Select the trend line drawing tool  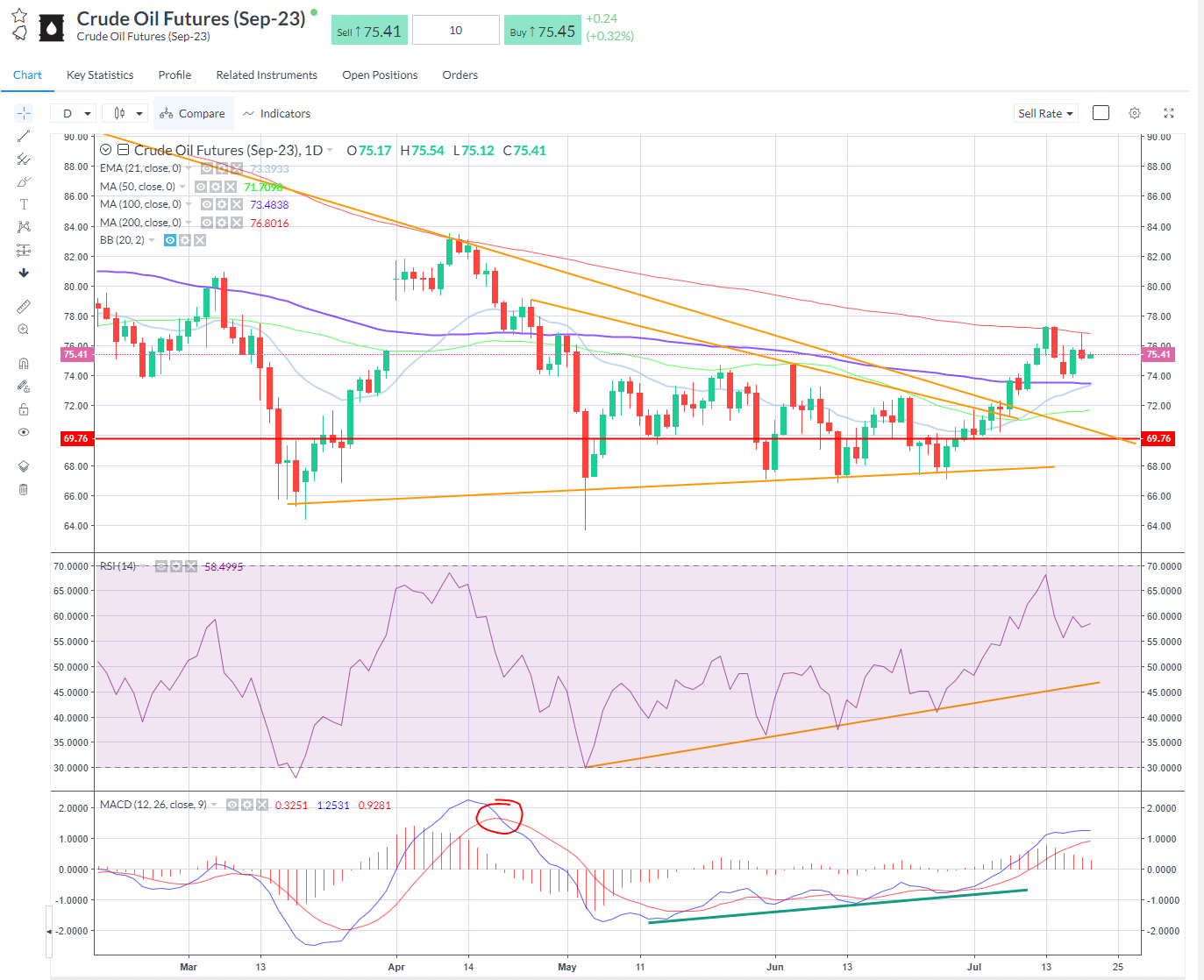pyautogui.click(x=24, y=135)
